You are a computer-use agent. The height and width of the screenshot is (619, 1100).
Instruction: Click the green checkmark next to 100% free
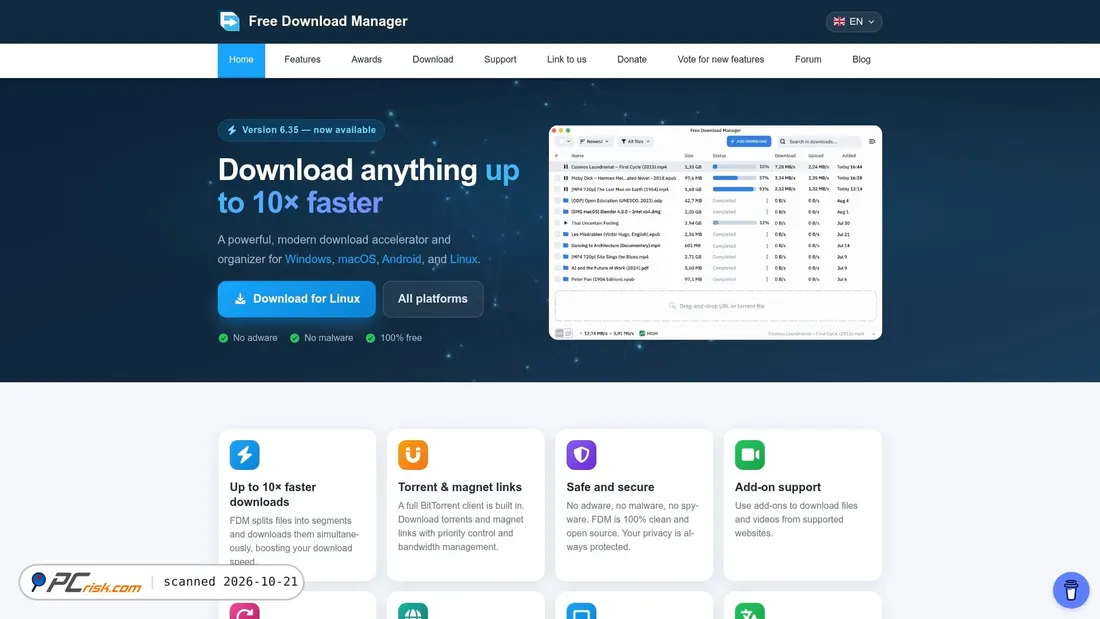click(370, 338)
